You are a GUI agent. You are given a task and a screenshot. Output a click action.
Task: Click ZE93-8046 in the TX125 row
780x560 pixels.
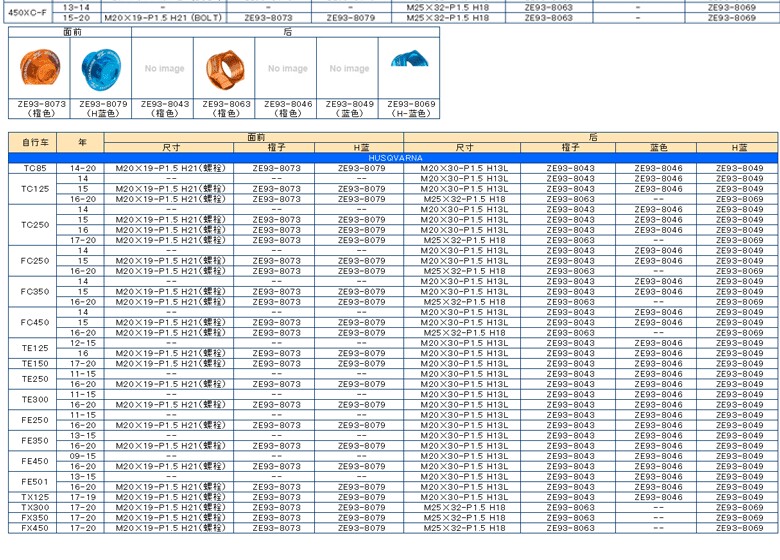point(658,497)
